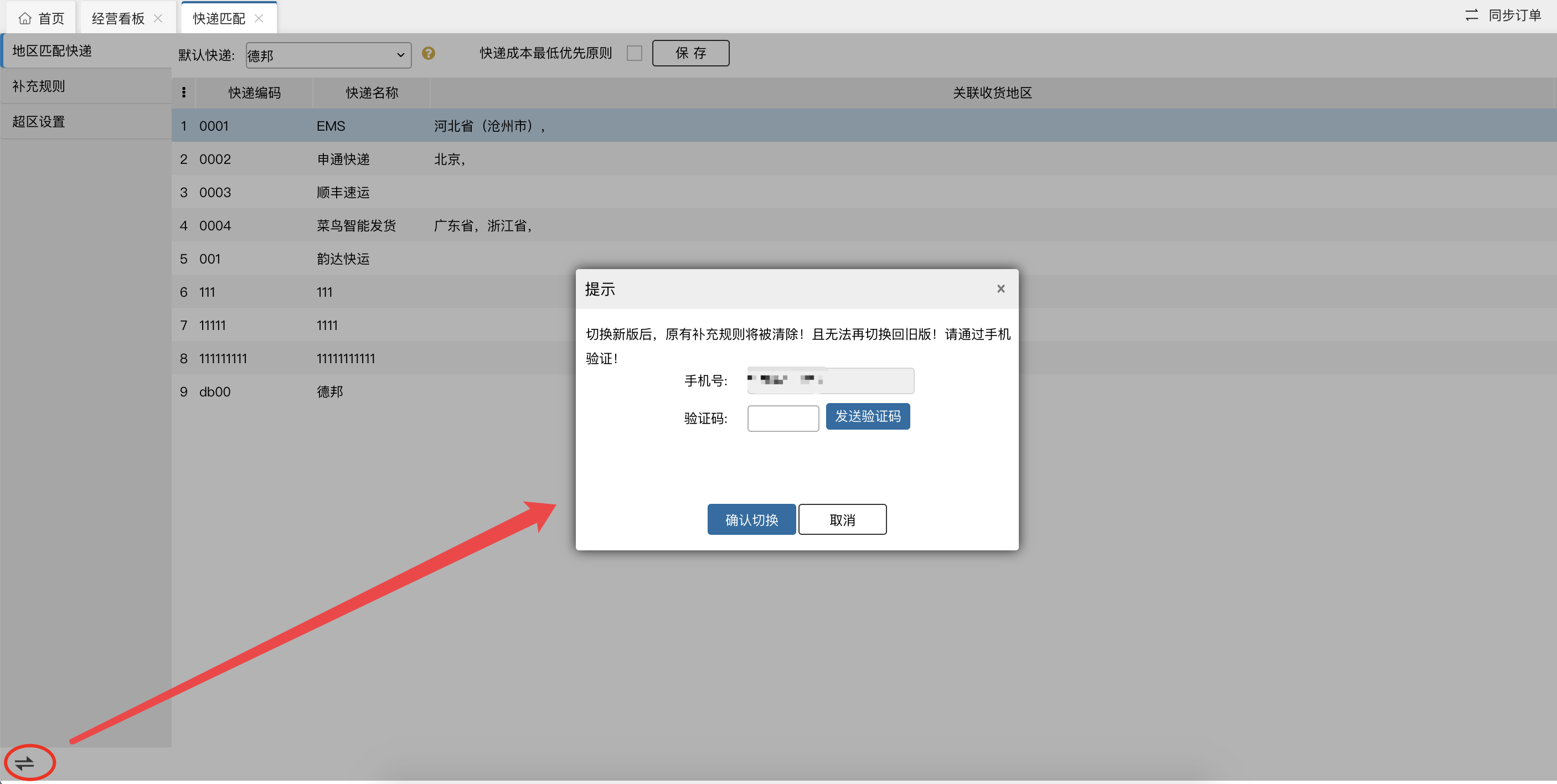The image size is (1557, 784).
Task: Close the 经营看板 tab
Action: (158, 18)
